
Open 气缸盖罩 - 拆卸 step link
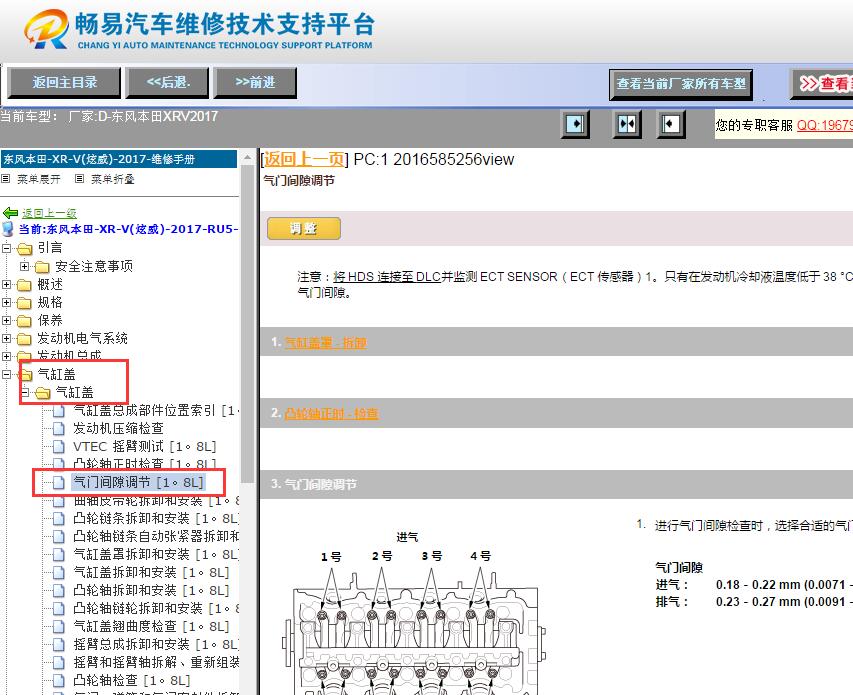325,343
